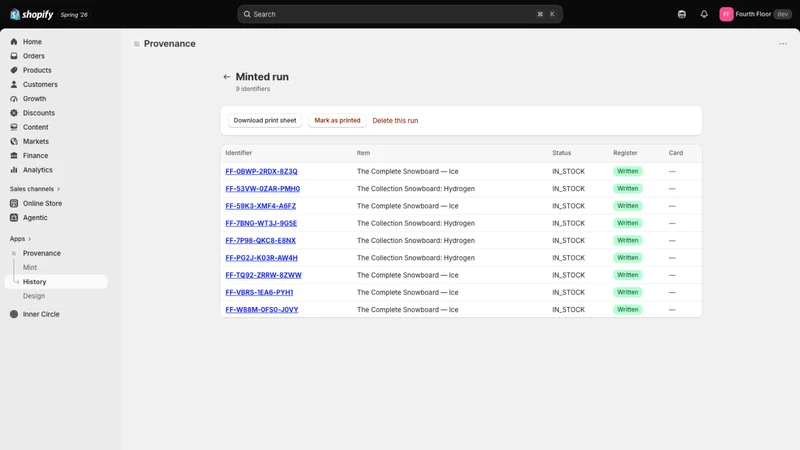Expand the Apps section chevron
This screenshot has height=450, width=800.
pyautogui.click(x=30, y=239)
